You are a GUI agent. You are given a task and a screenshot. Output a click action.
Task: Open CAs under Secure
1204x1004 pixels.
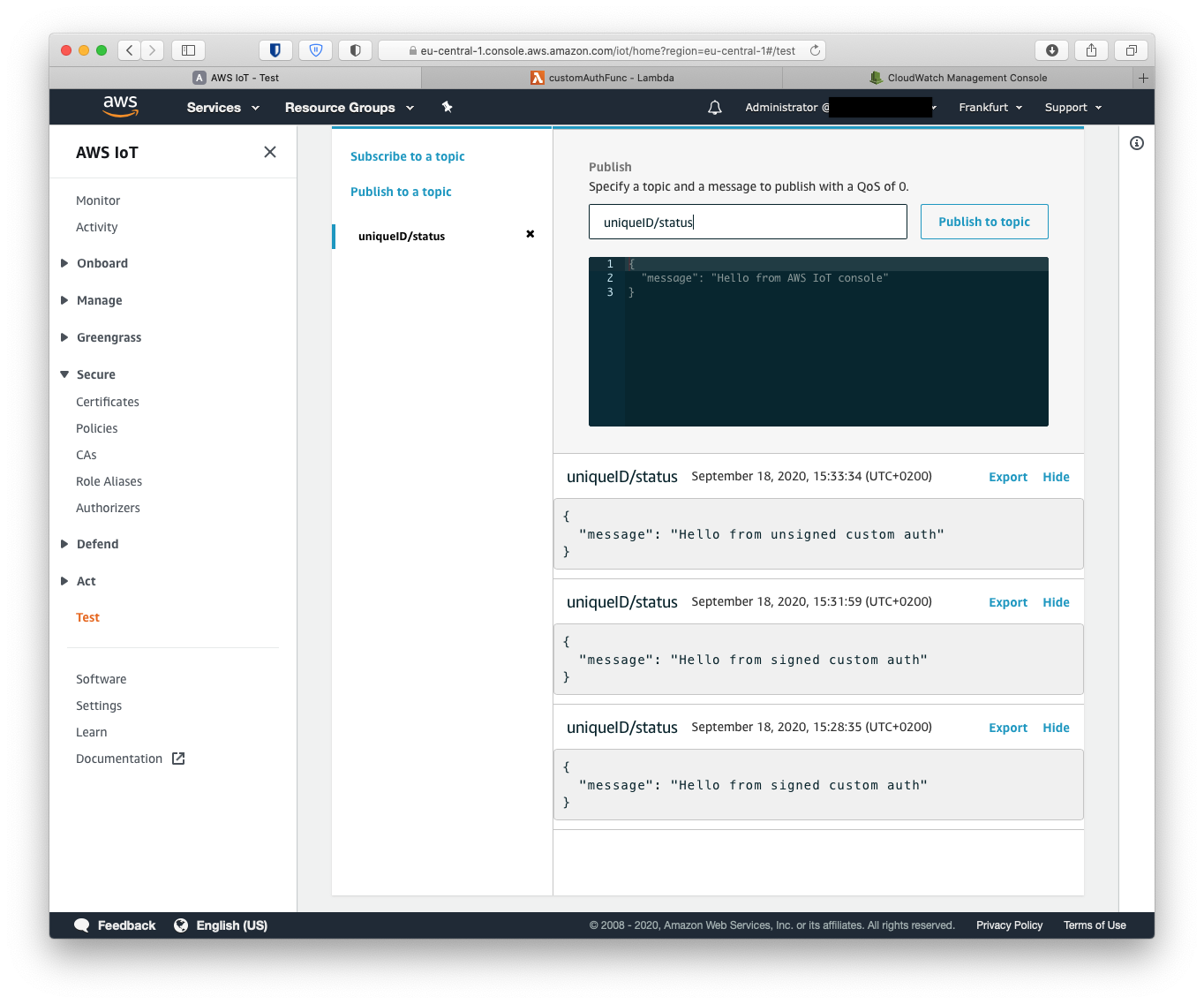[87, 455]
